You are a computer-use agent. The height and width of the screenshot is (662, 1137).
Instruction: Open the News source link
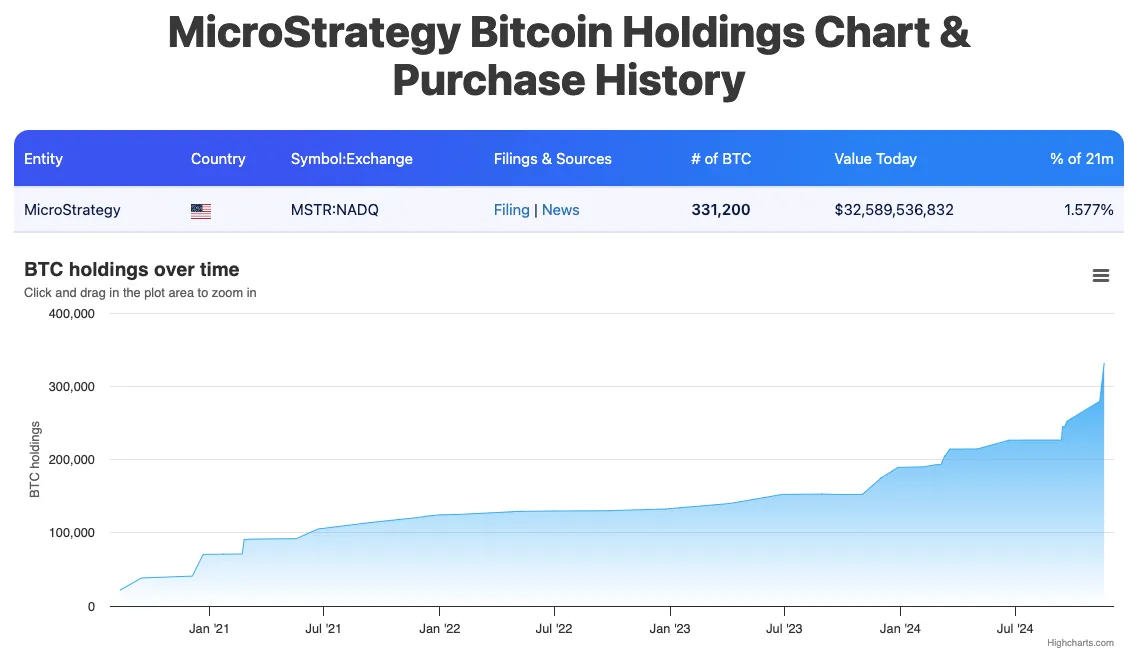tap(561, 210)
